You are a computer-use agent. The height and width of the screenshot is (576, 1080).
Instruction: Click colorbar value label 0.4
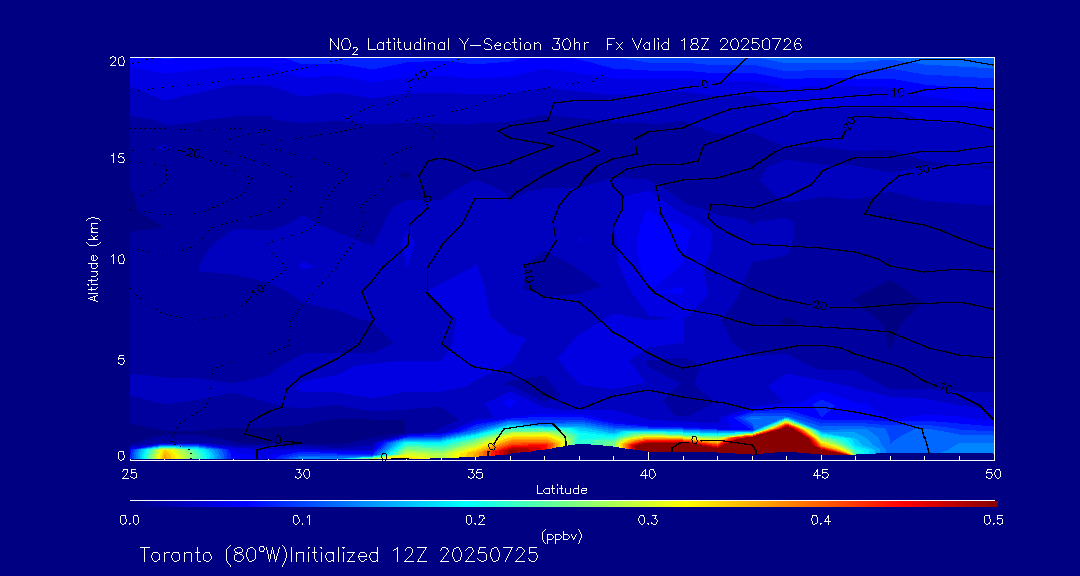click(x=821, y=520)
